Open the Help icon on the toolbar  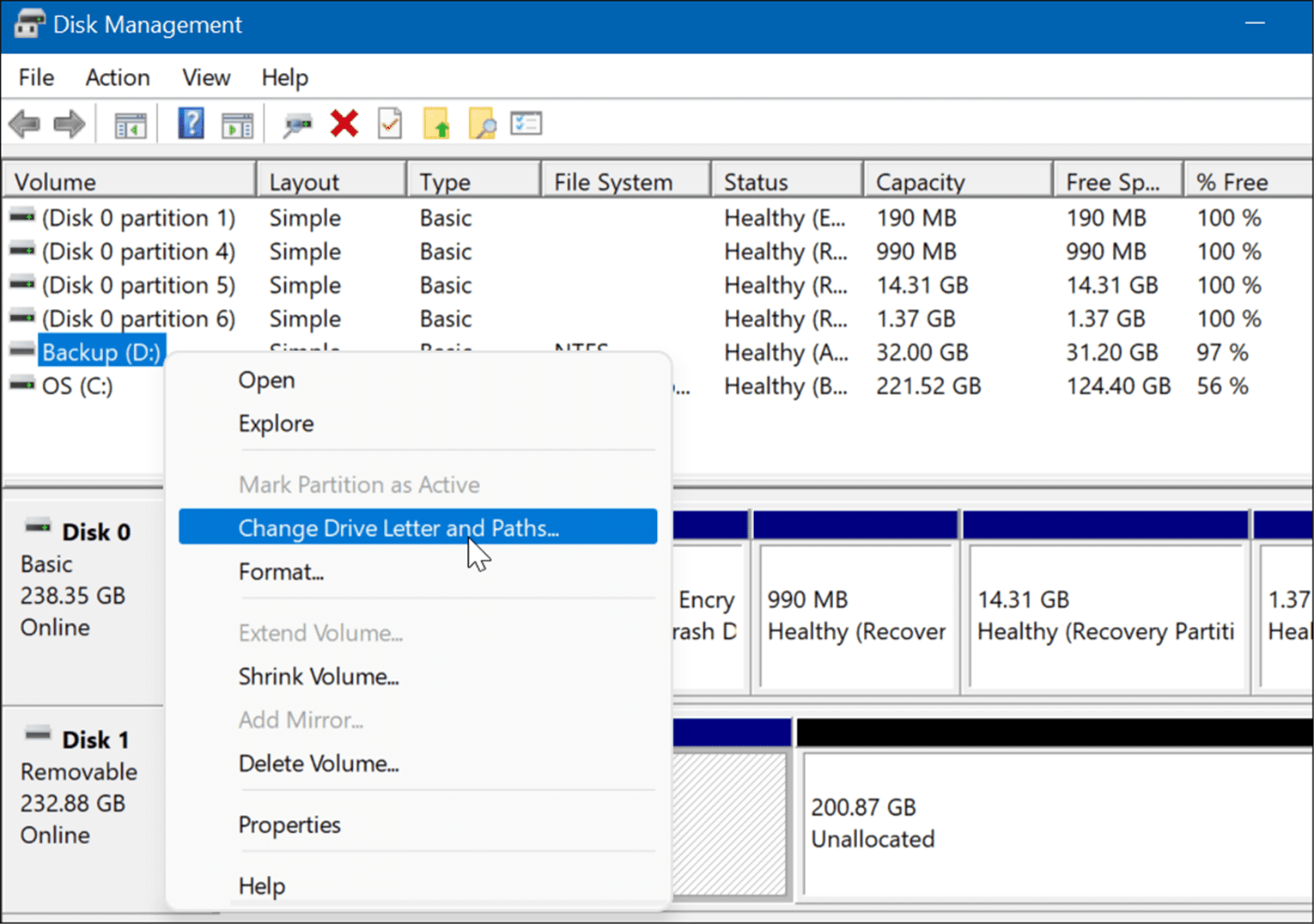tap(191, 123)
